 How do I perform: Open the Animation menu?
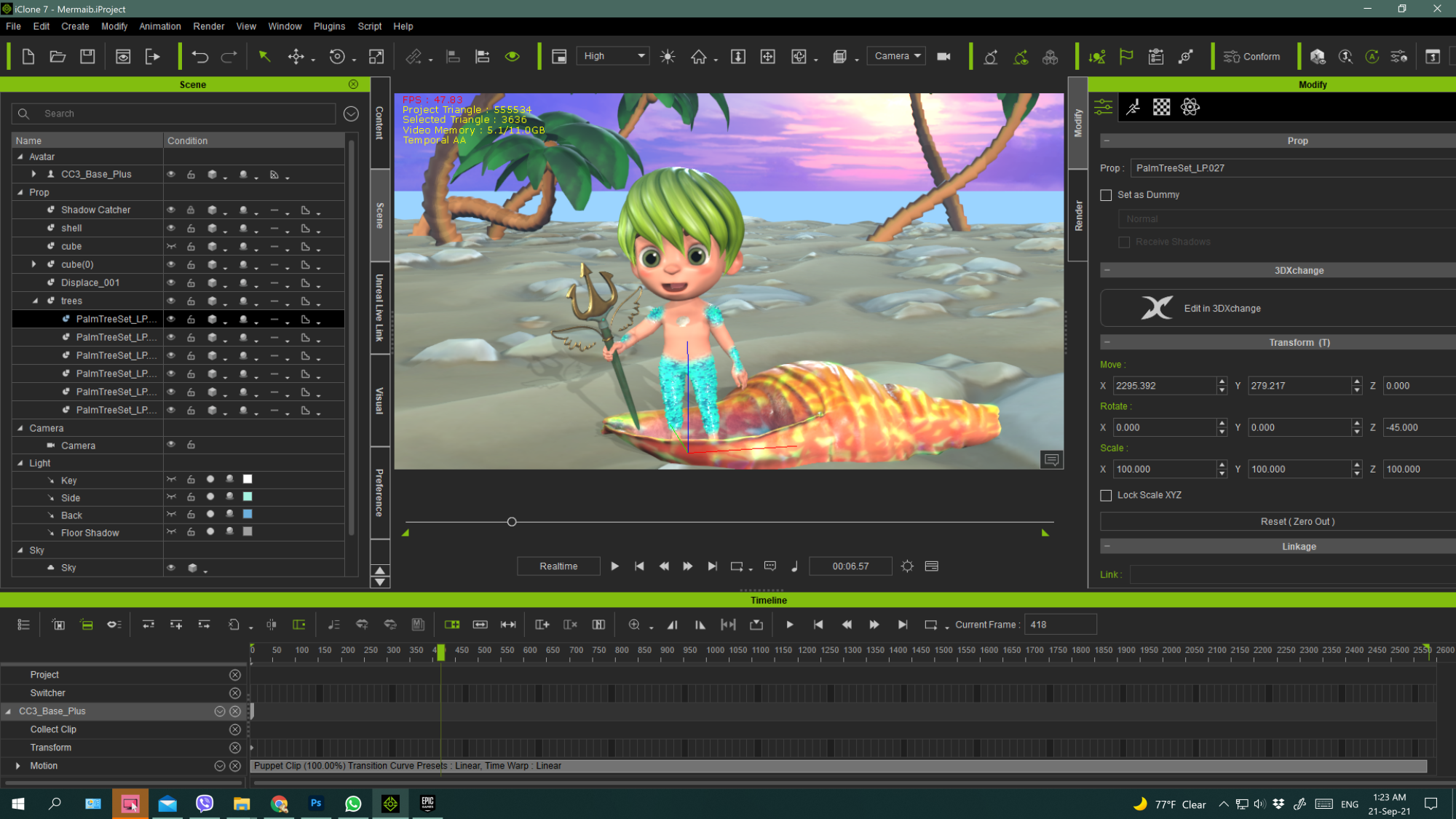point(159,26)
